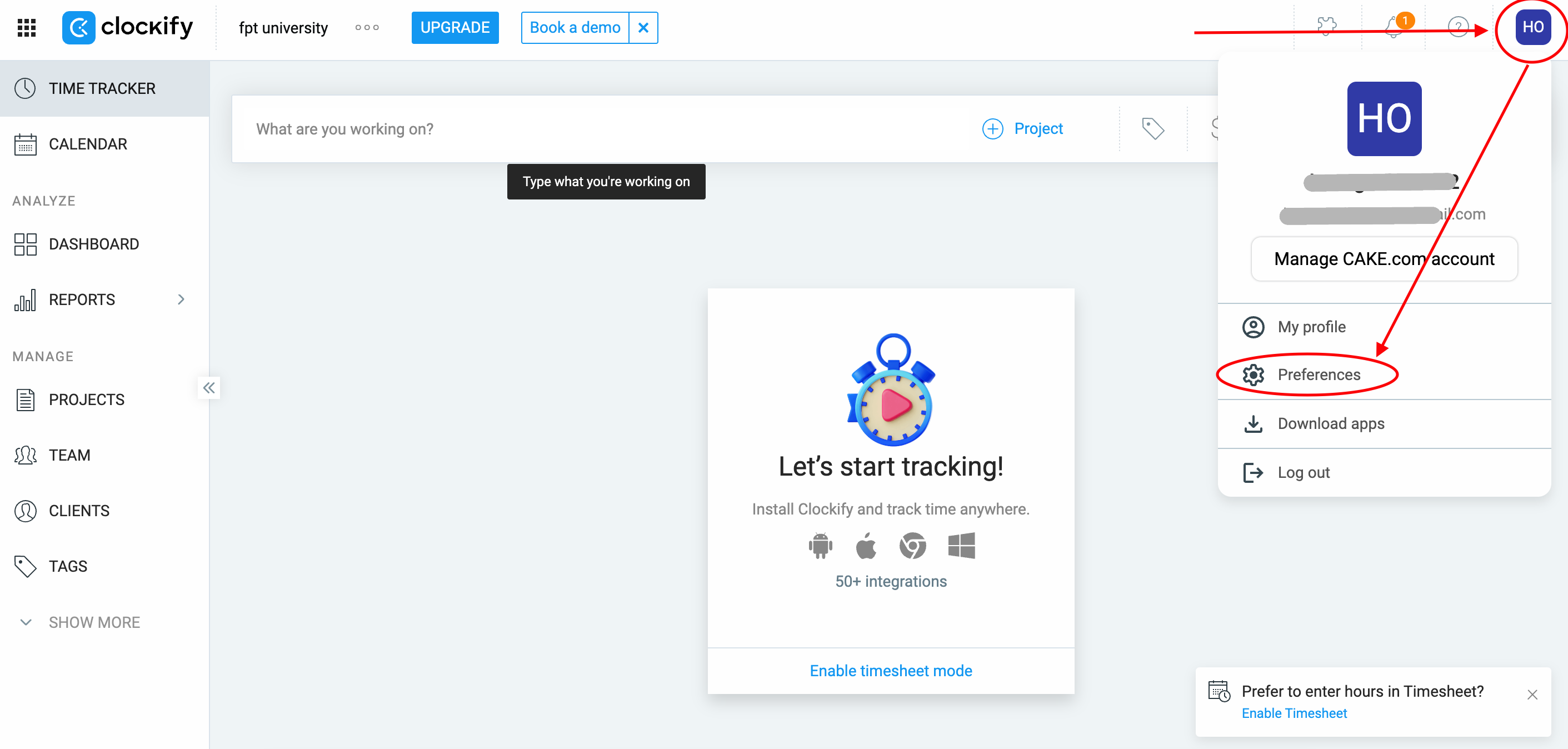This screenshot has width=1568, height=749.
Task: Click the tag icon in tracker bar
Action: (x=1153, y=128)
